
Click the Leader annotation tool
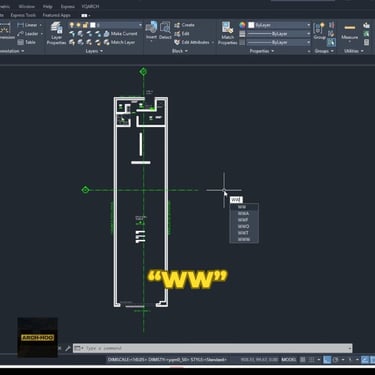click(28, 34)
